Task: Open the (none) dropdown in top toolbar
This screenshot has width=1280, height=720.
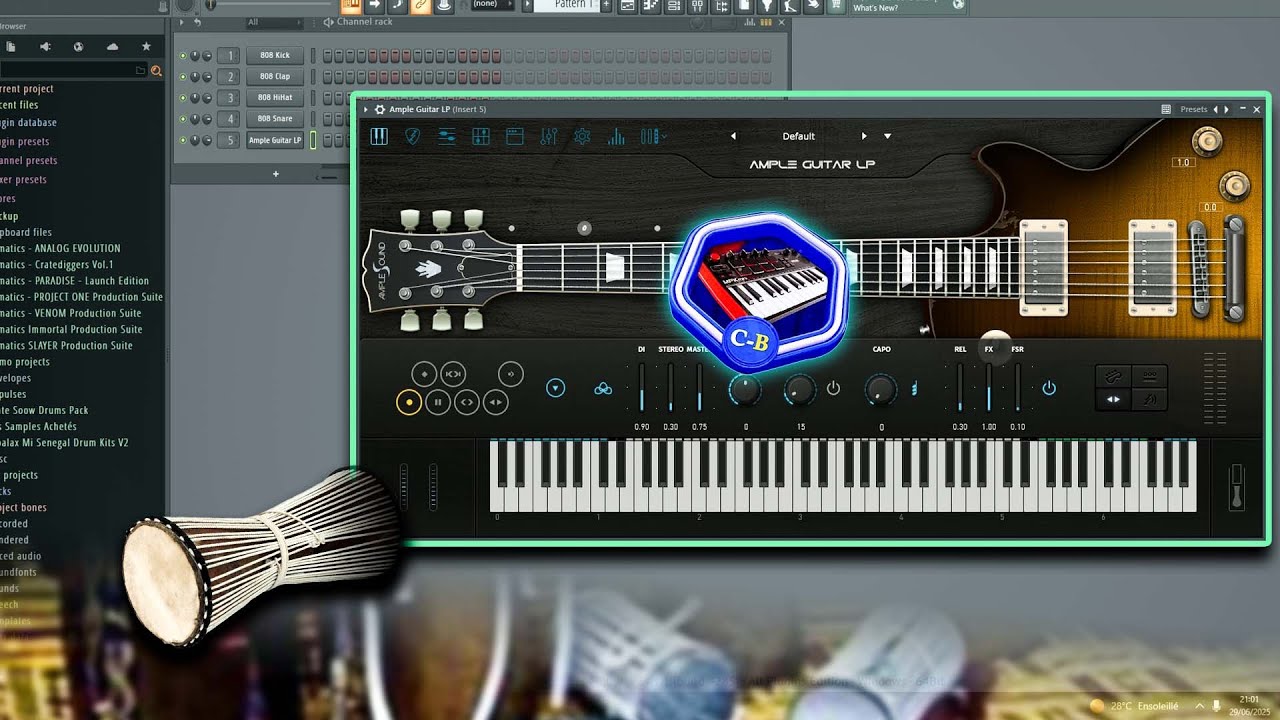Action: pyautogui.click(x=491, y=5)
